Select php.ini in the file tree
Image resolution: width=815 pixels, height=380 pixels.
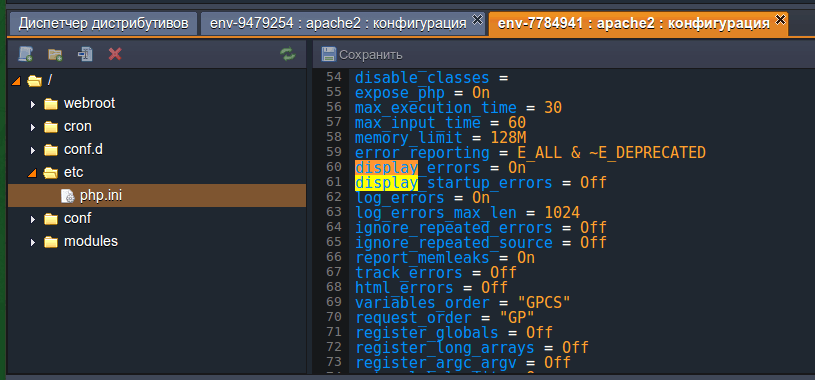156,196
